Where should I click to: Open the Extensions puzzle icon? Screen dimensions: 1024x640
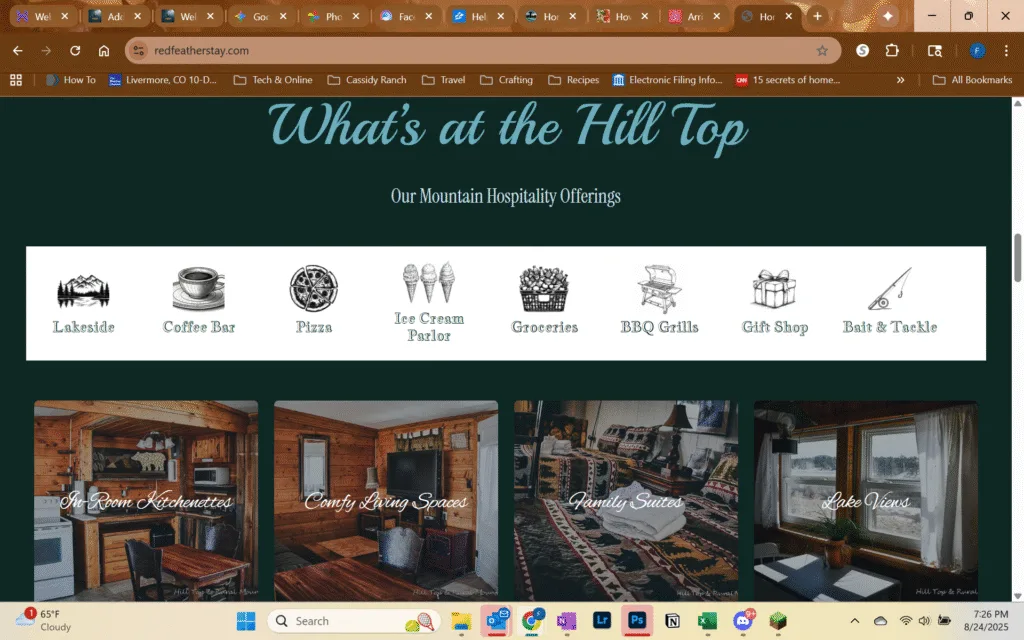[x=892, y=51]
